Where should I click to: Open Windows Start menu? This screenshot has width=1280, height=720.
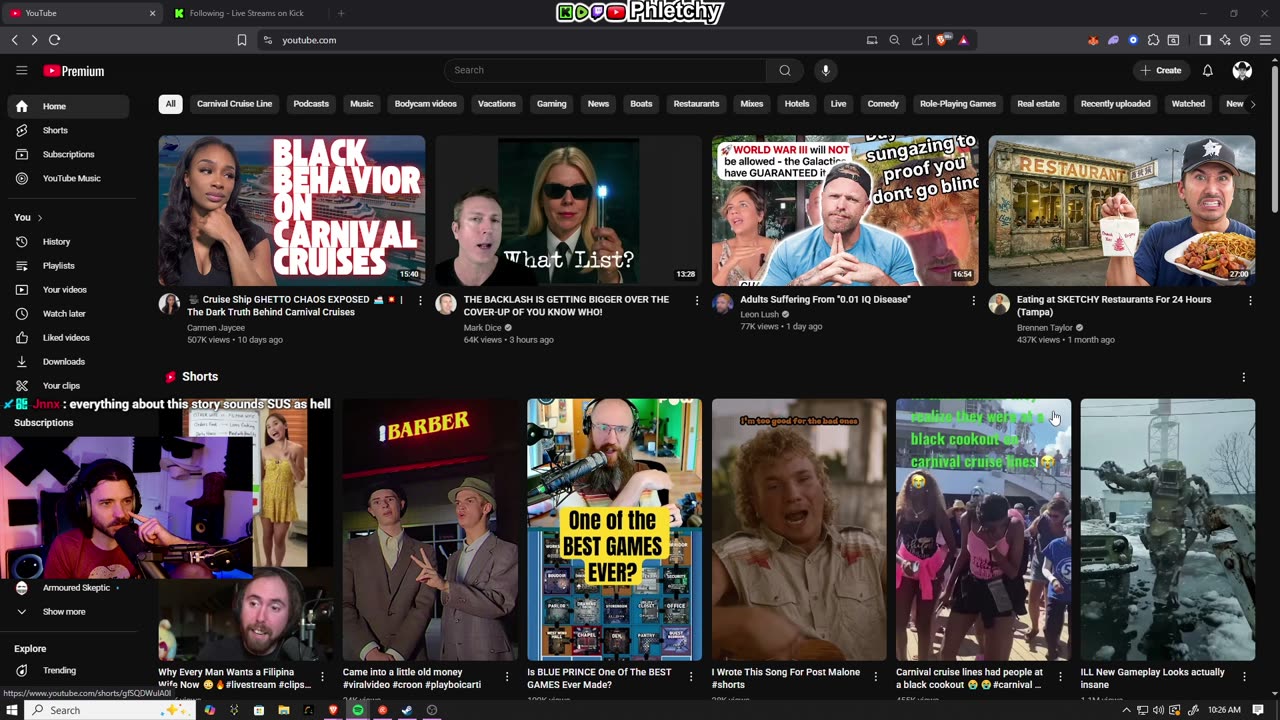click(13, 710)
